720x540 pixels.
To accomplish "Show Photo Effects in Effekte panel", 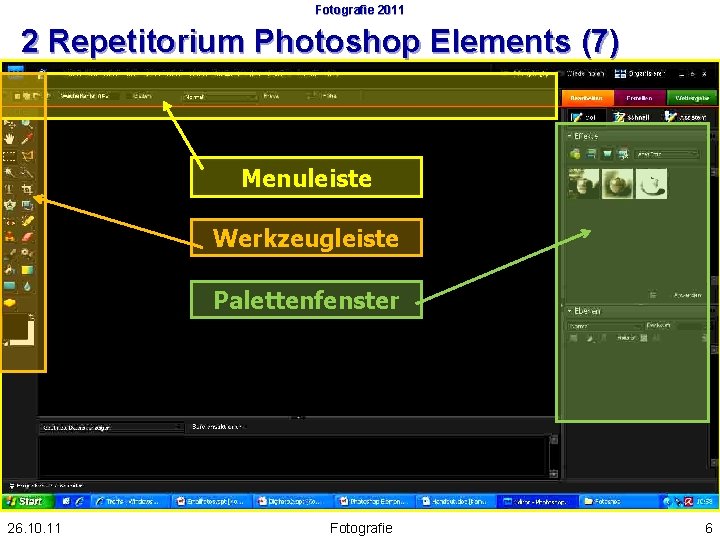I will coord(607,154).
